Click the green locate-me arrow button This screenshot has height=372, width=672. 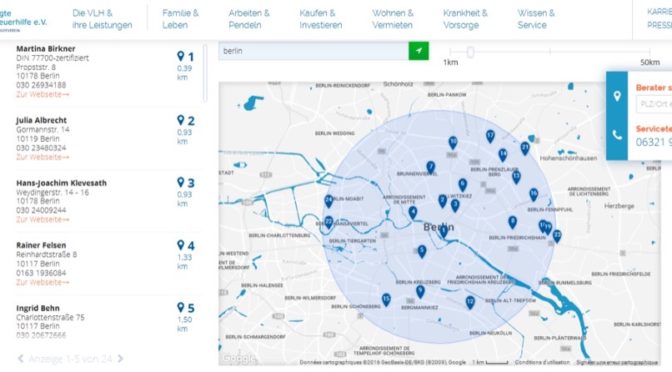418,51
